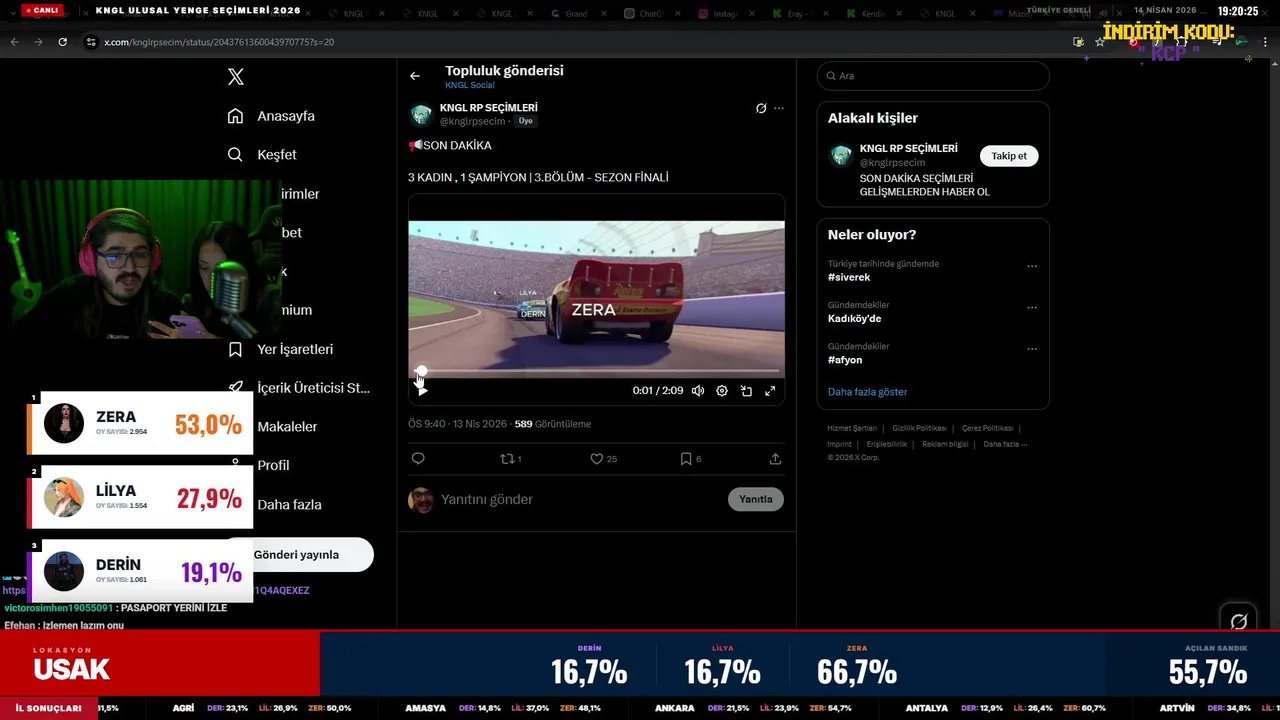Screen dimensions: 1280x720
Task: Expand the footer Daha fazla menu
Action: click(x=1004, y=444)
